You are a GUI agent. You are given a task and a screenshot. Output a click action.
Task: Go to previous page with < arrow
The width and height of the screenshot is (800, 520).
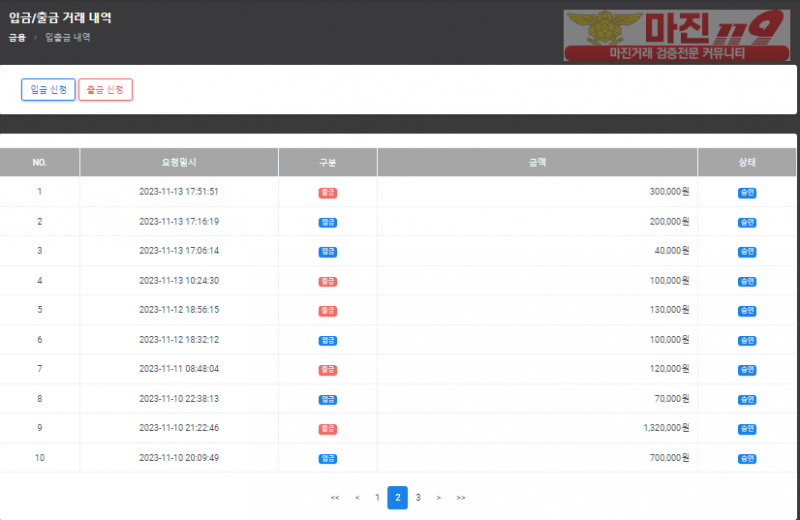click(x=357, y=498)
